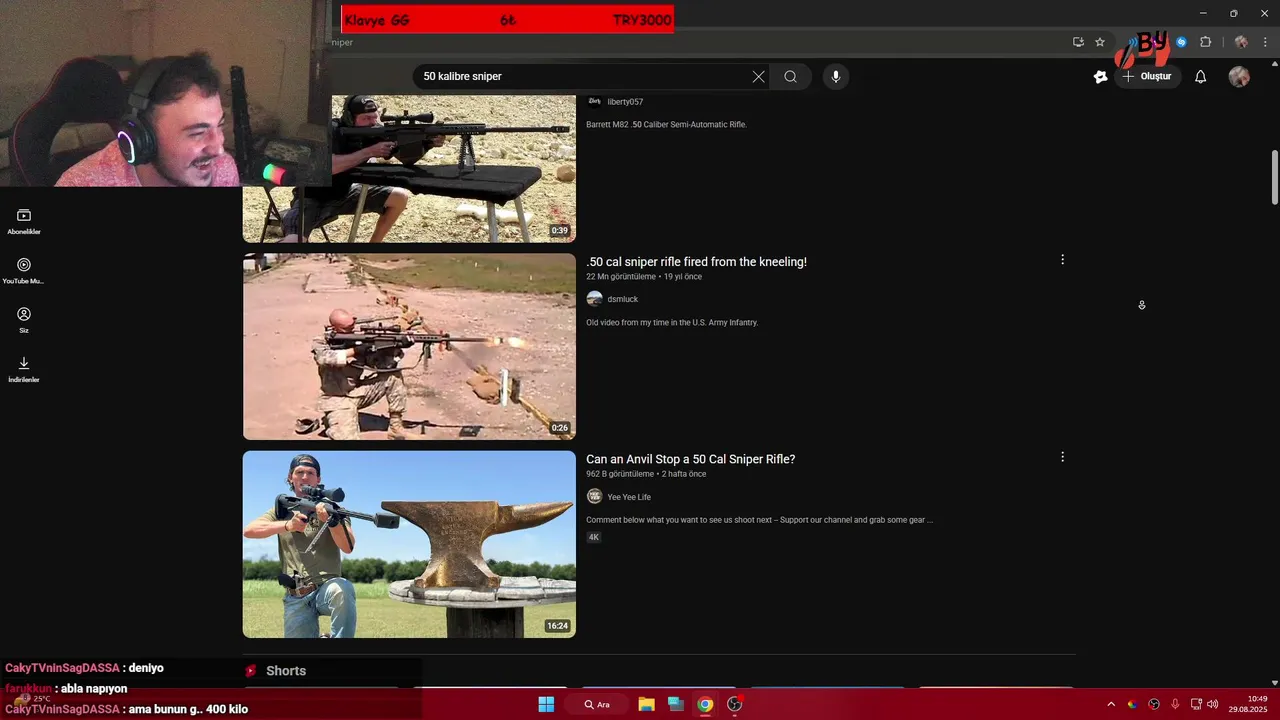
Task: Open the Yee Yee Life channel avatar
Action: tap(594, 497)
